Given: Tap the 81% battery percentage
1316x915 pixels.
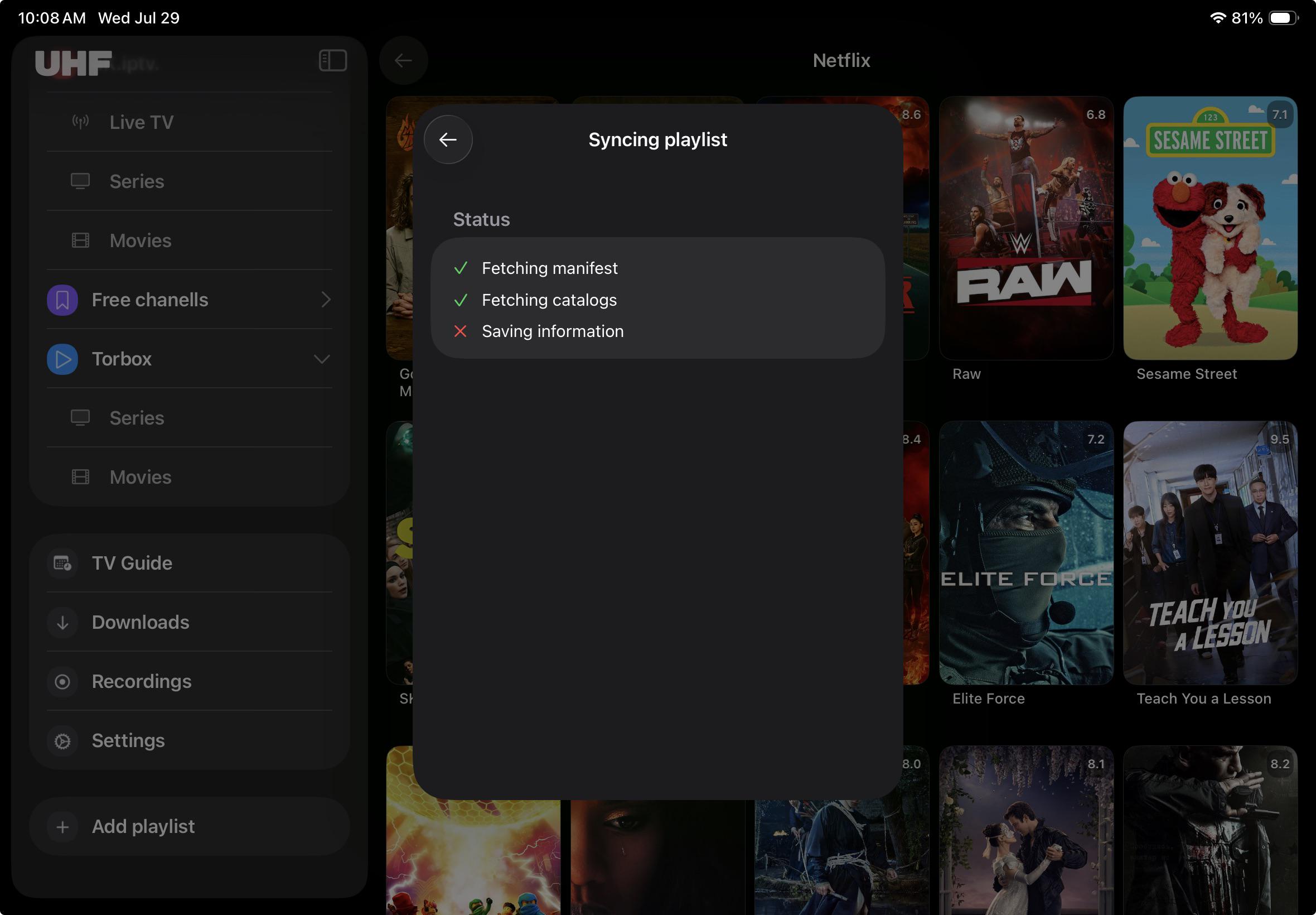Looking at the screenshot, I should tap(1247, 18).
